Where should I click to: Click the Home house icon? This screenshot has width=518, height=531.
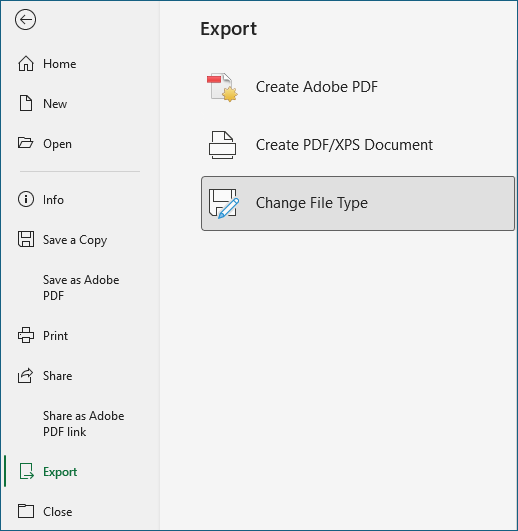[26, 64]
